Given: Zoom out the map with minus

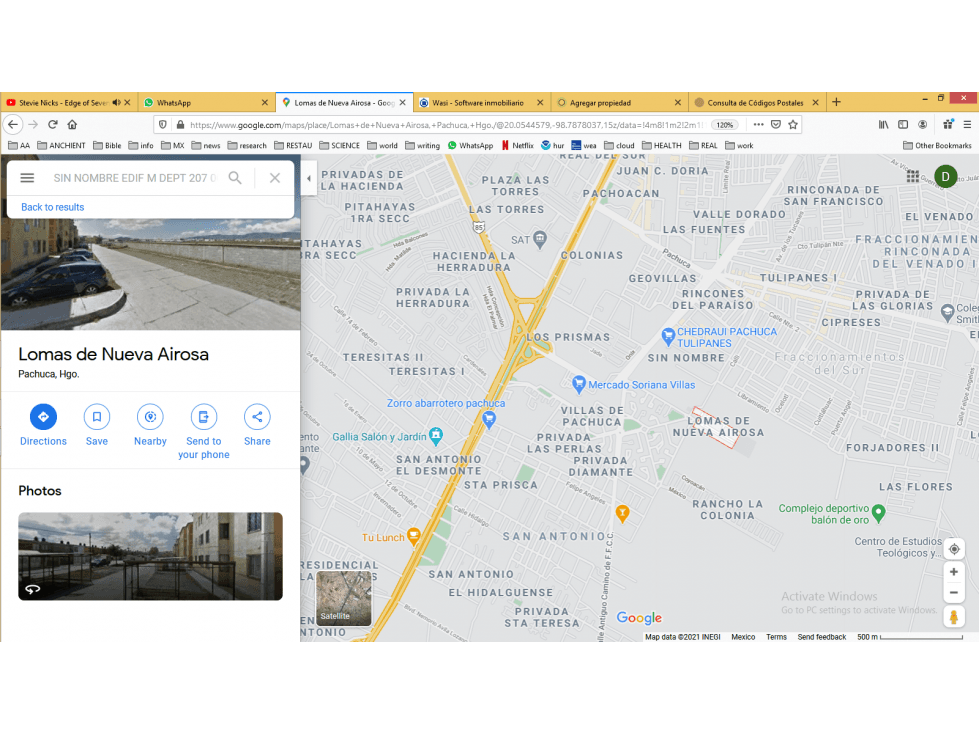Looking at the screenshot, I should (x=953, y=593).
